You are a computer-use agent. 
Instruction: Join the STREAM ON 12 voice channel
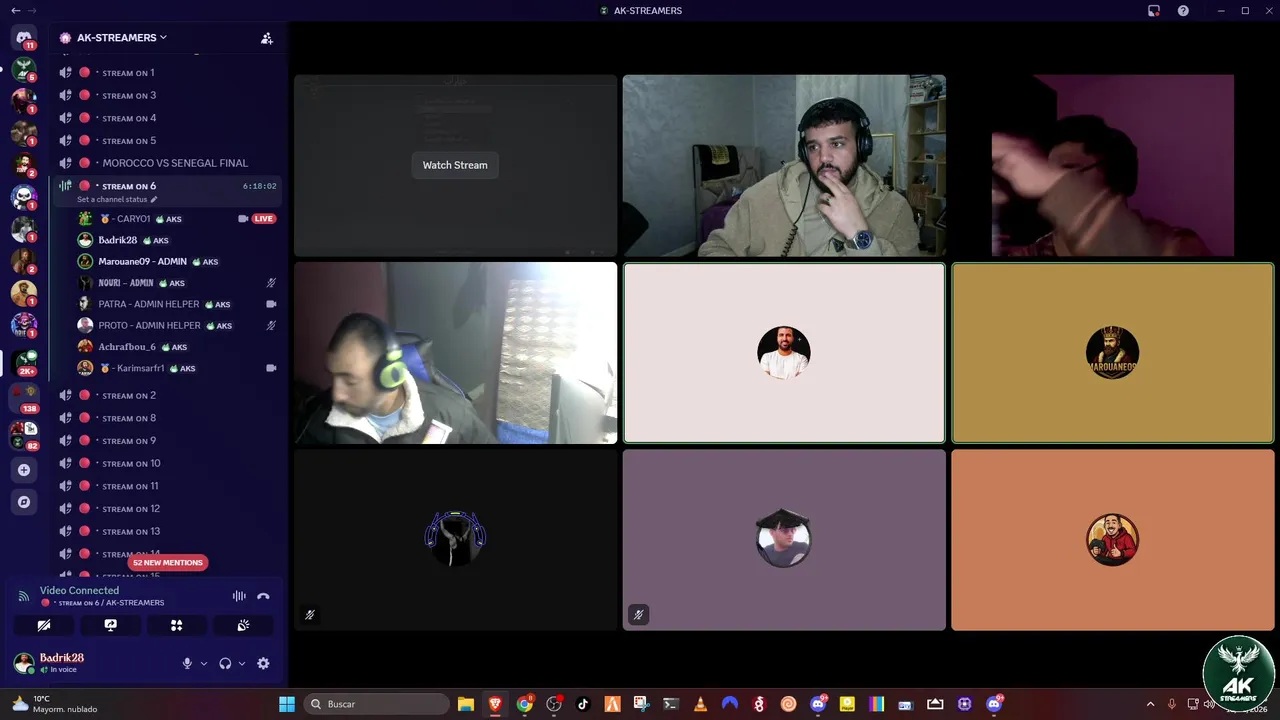[x=167, y=508]
